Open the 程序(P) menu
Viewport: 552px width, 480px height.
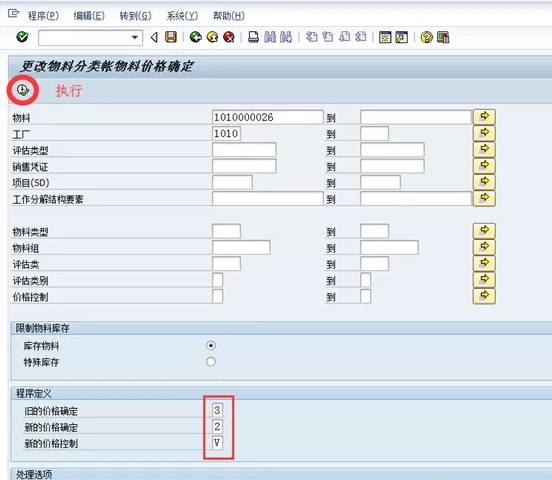coord(43,15)
